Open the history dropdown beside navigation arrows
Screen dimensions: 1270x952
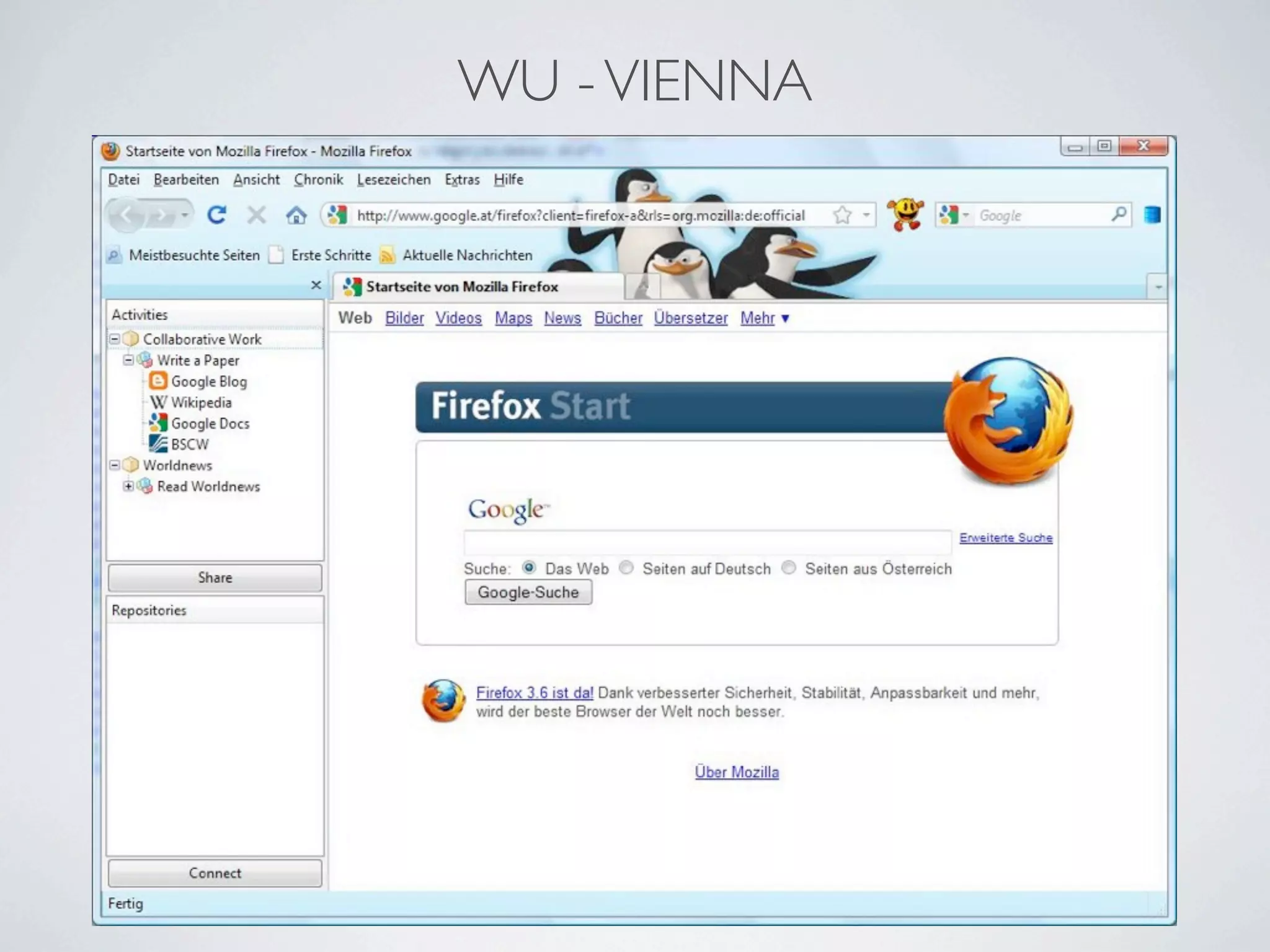pyautogui.click(x=184, y=216)
